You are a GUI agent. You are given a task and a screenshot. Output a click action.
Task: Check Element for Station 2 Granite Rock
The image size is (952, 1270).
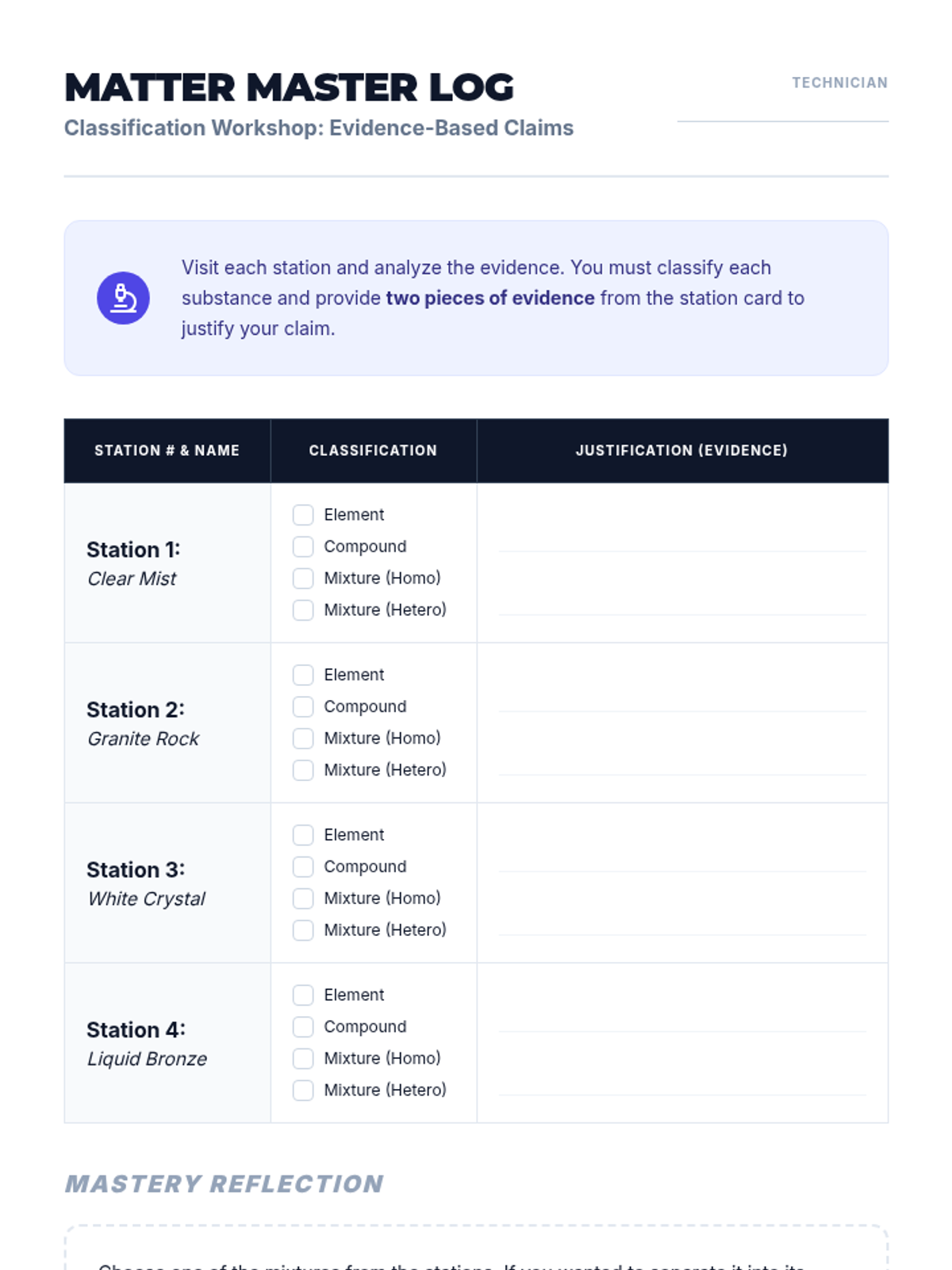coord(303,675)
